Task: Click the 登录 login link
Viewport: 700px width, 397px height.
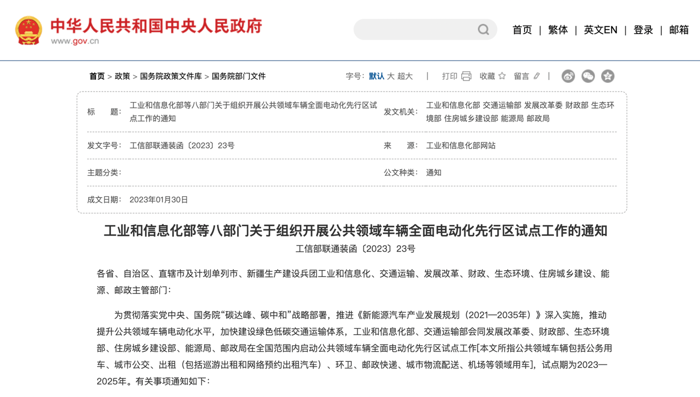Action: 643,30
